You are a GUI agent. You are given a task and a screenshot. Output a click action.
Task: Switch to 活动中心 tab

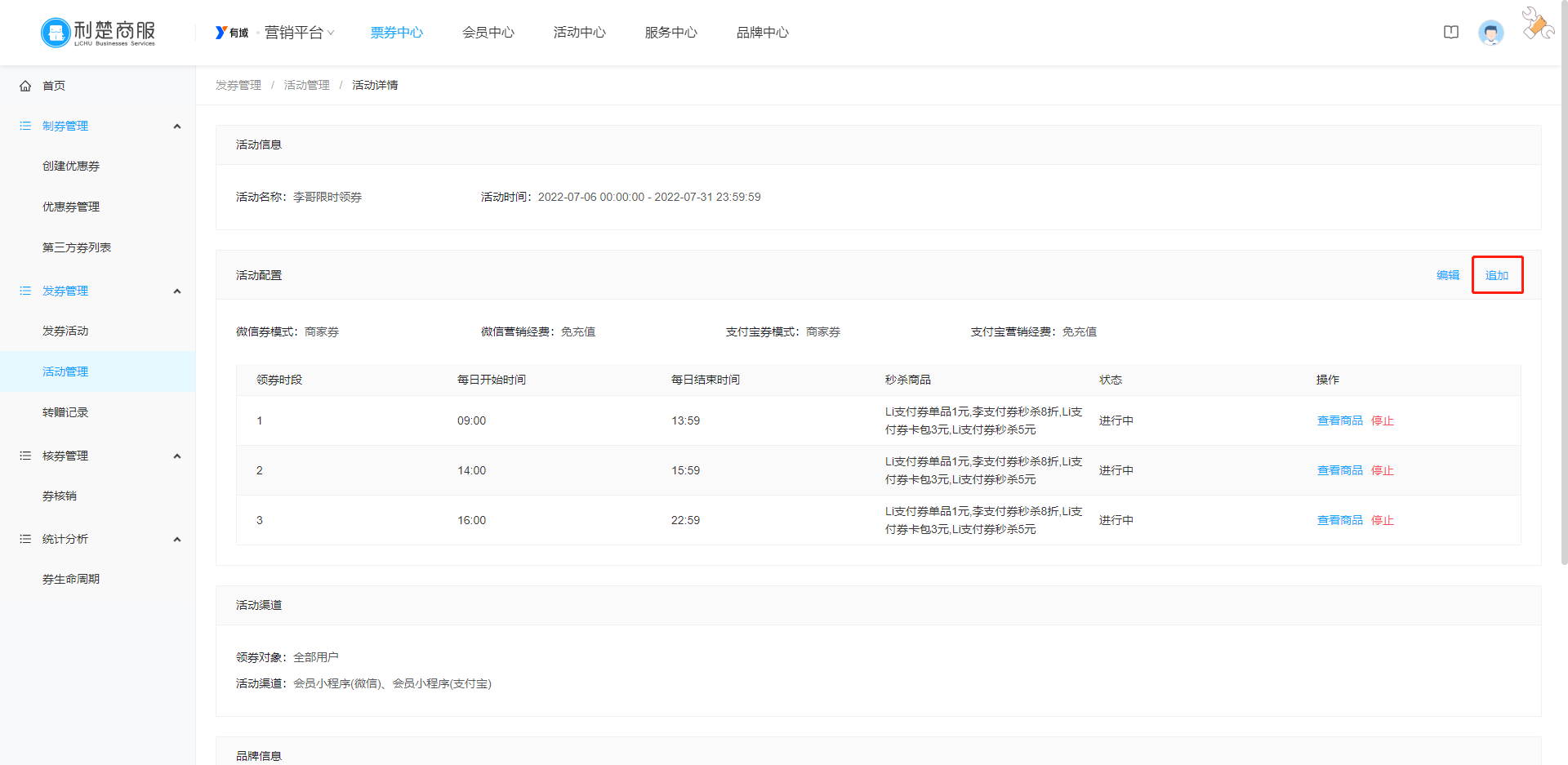(x=580, y=33)
